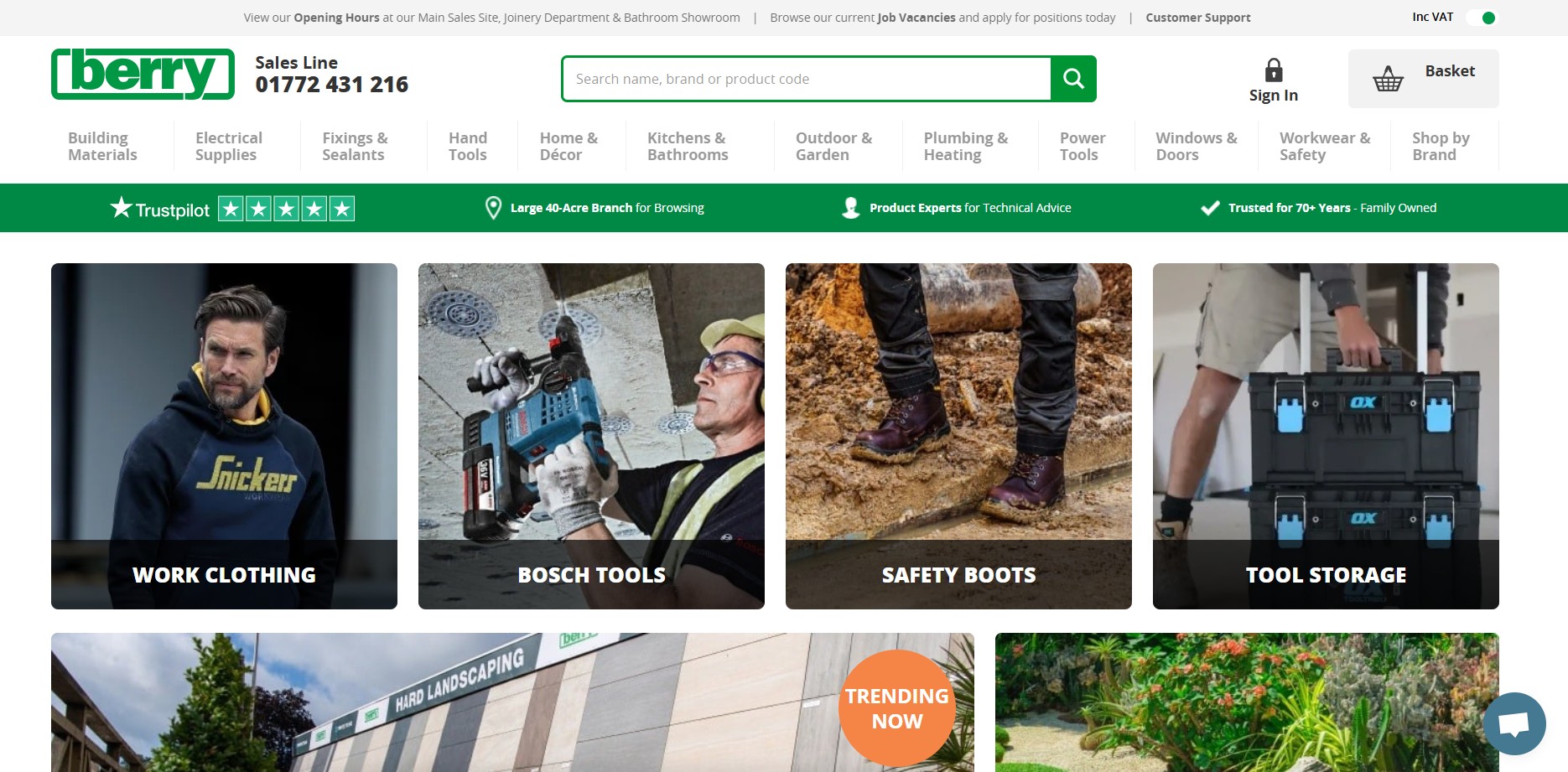Screen dimensions: 1568x772
Task: Open the Tool Storage tile
Action: (x=1325, y=436)
